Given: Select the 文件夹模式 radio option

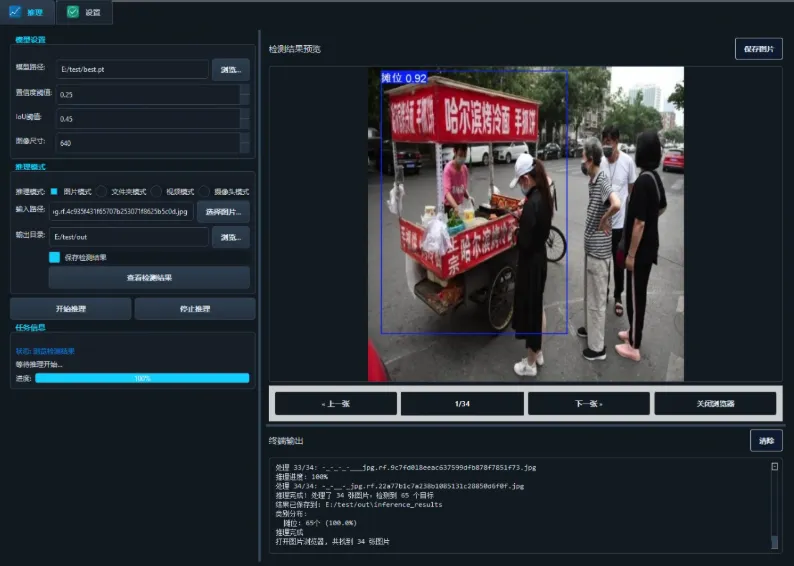Looking at the screenshot, I should point(122,191).
